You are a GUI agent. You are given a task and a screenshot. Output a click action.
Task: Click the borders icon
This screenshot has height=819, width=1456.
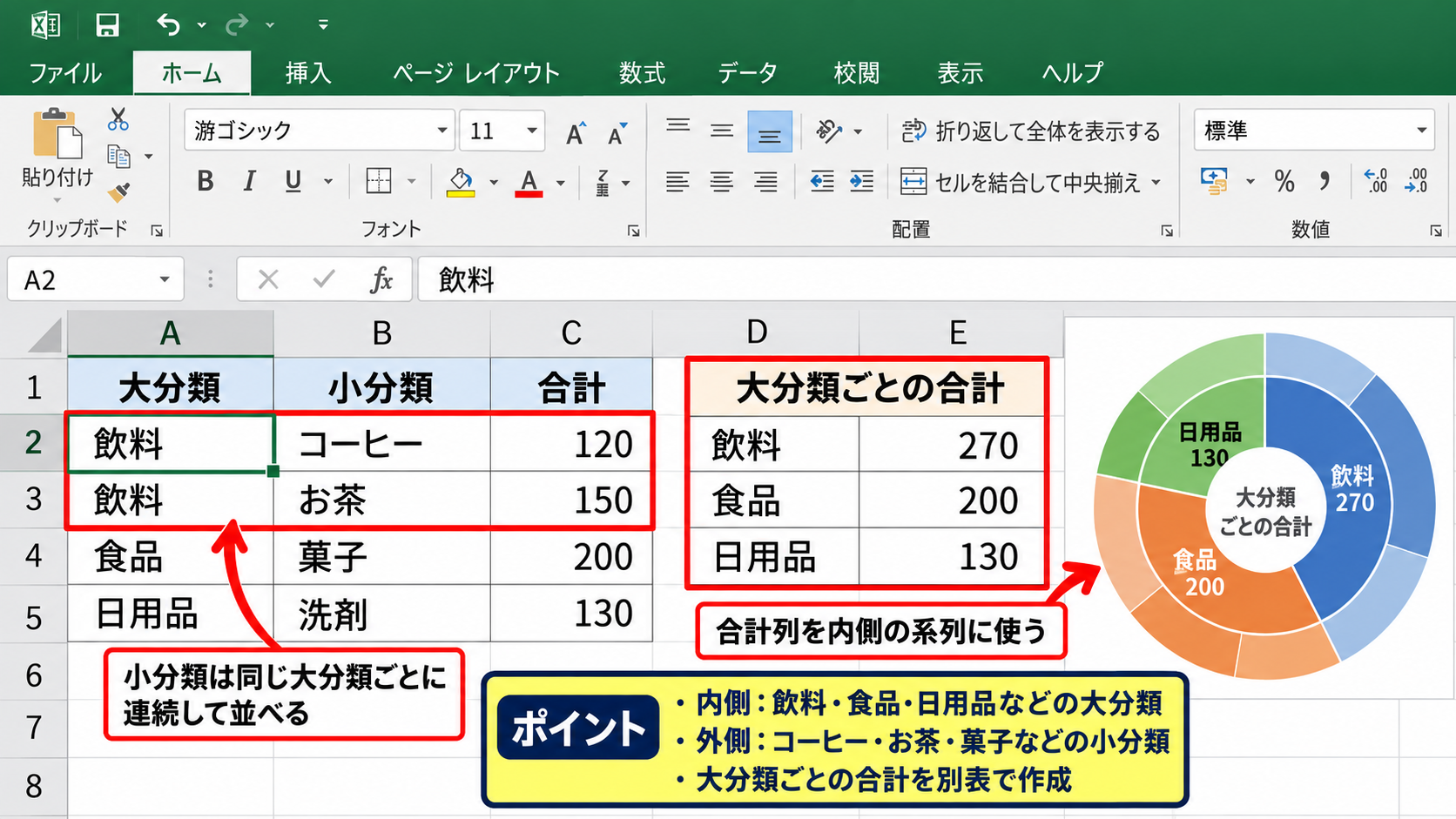click(379, 181)
